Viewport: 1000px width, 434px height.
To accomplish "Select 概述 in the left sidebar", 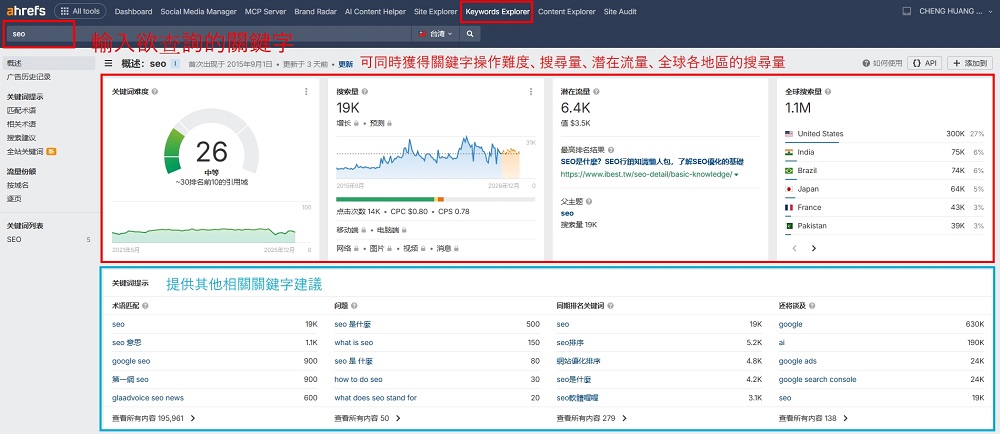I will [48, 63].
